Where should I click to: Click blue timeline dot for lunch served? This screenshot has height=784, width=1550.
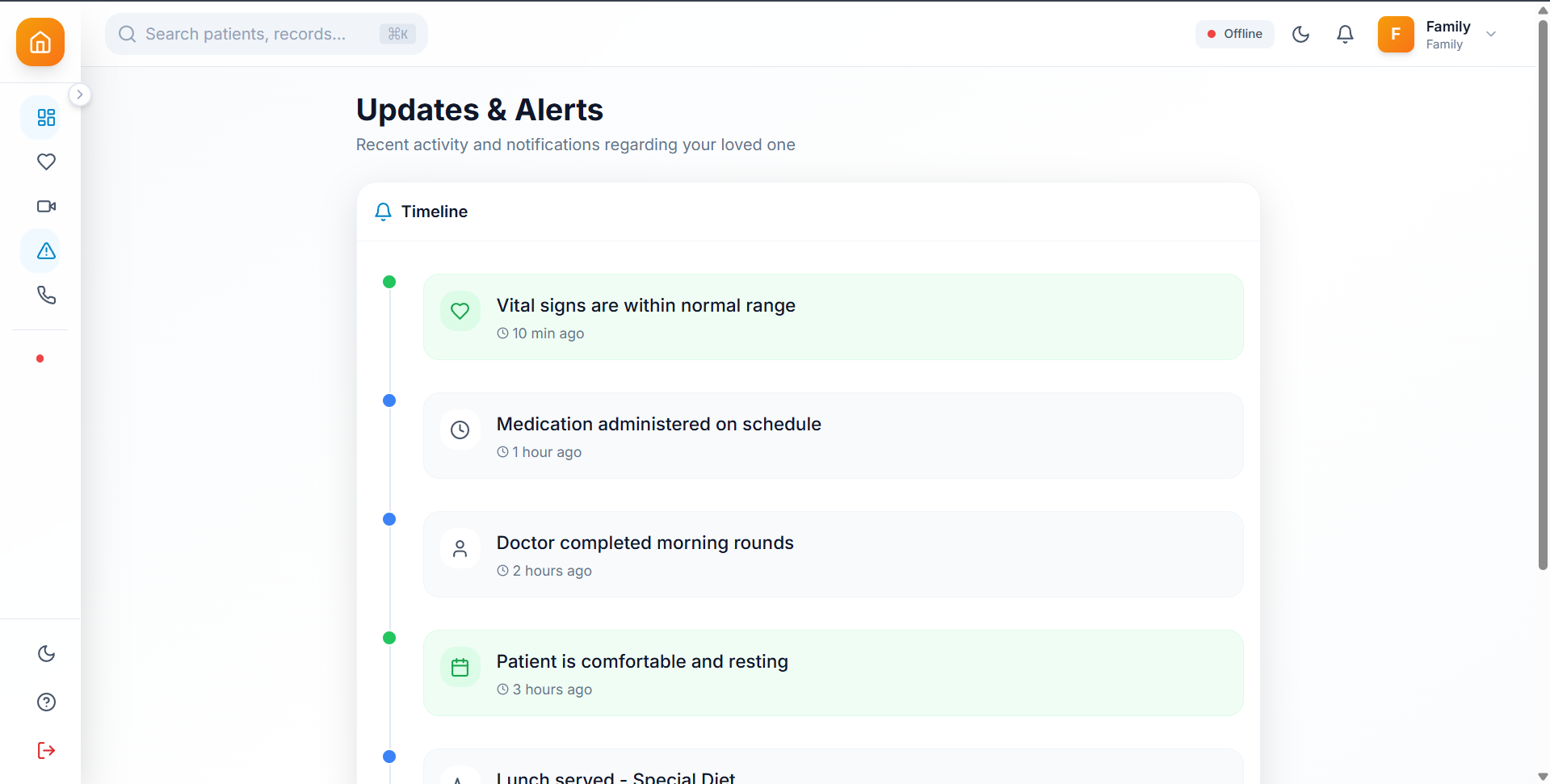pyautogui.click(x=389, y=757)
